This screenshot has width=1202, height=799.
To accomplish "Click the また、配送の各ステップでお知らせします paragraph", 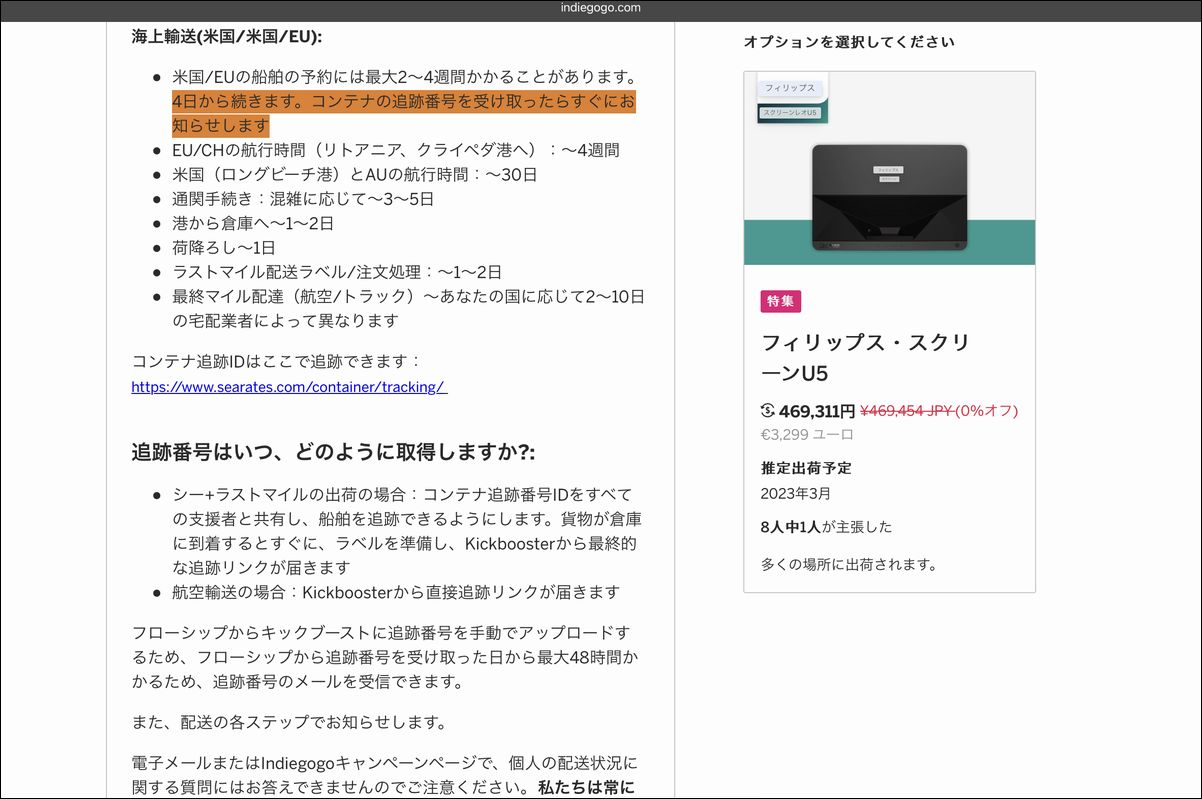I will (x=289, y=722).
